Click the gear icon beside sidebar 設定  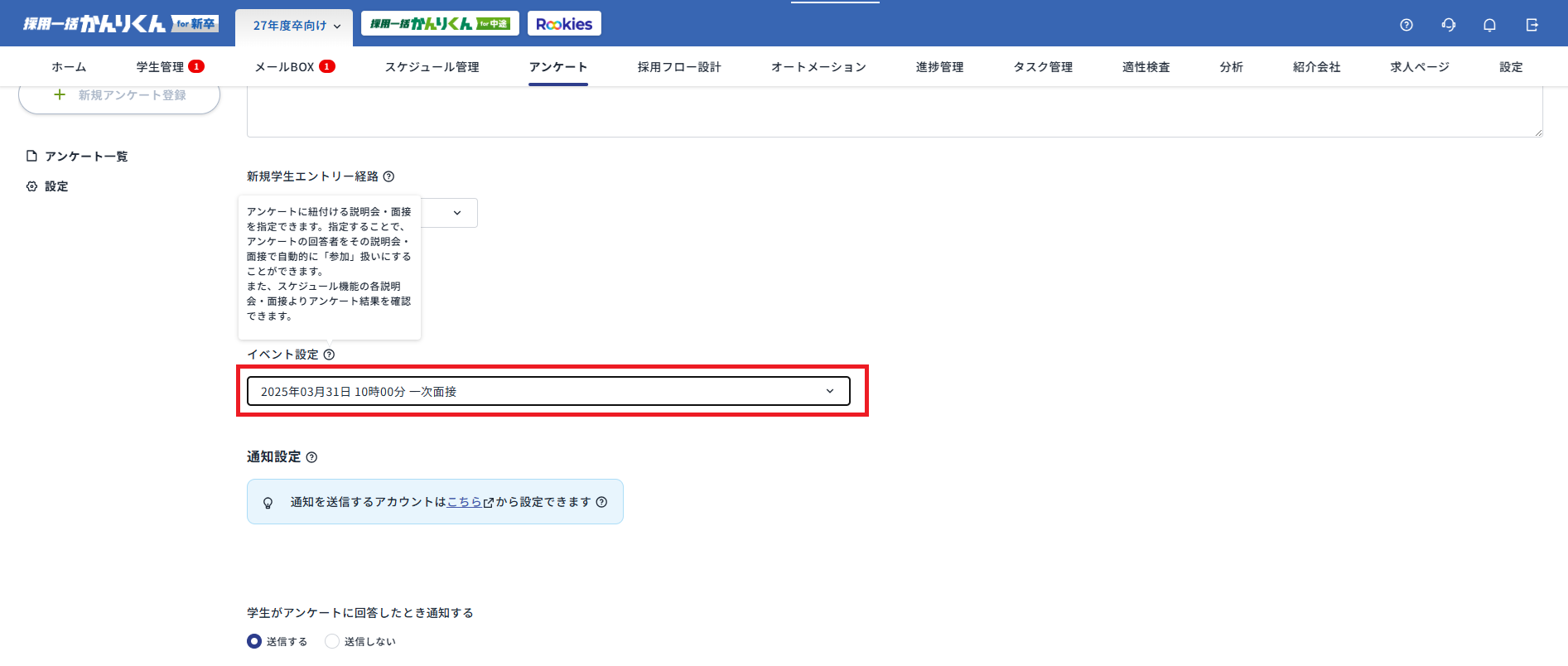(x=31, y=186)
